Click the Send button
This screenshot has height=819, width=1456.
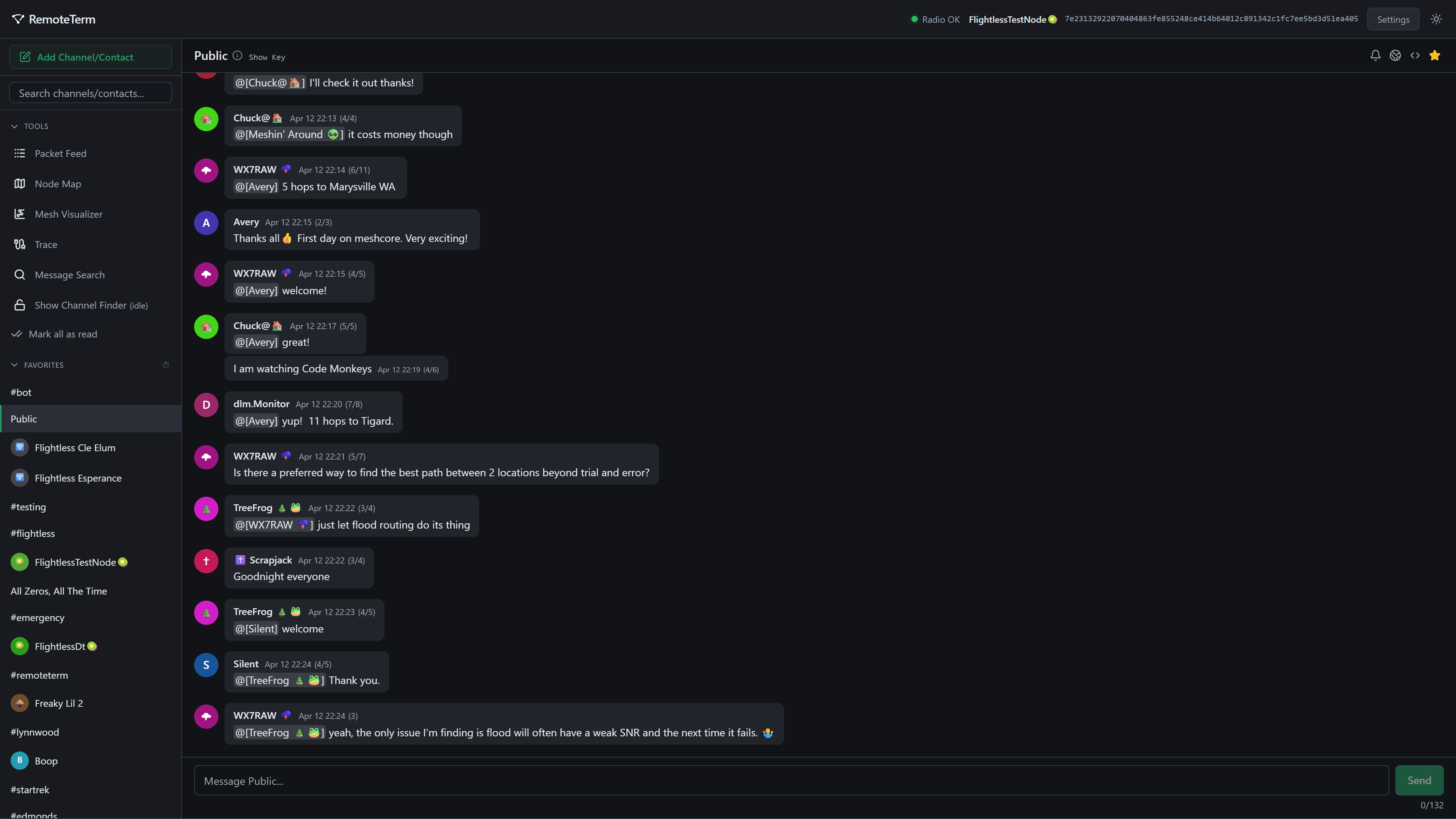1419,780
